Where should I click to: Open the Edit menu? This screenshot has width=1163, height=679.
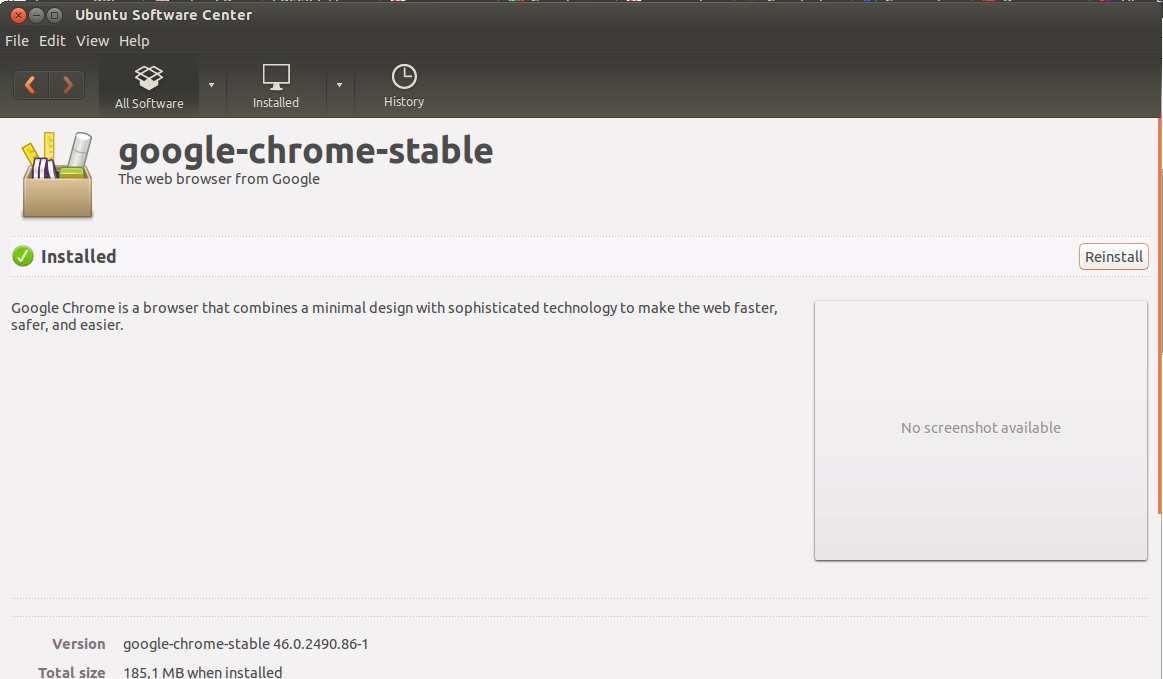coord(52,41)
